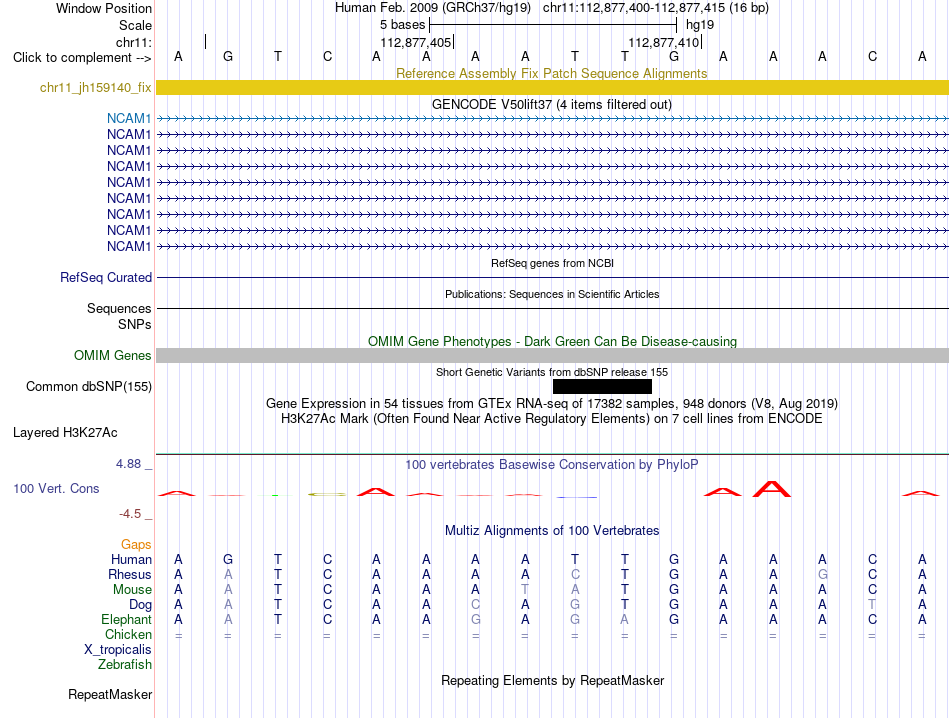This screenshot has width=950, height=718.
Task: Open 'RefSeq genes from NCBI' track title
Action: [552, 263]
